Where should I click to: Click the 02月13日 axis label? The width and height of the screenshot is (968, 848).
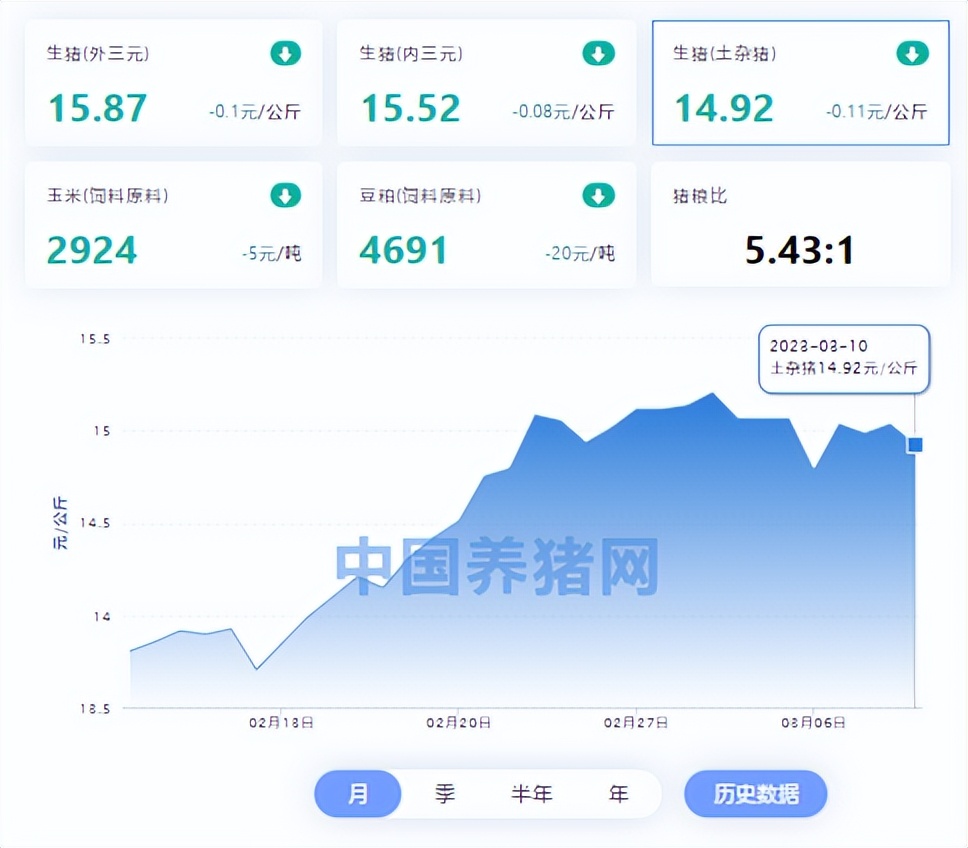click(x=281, y=723)
